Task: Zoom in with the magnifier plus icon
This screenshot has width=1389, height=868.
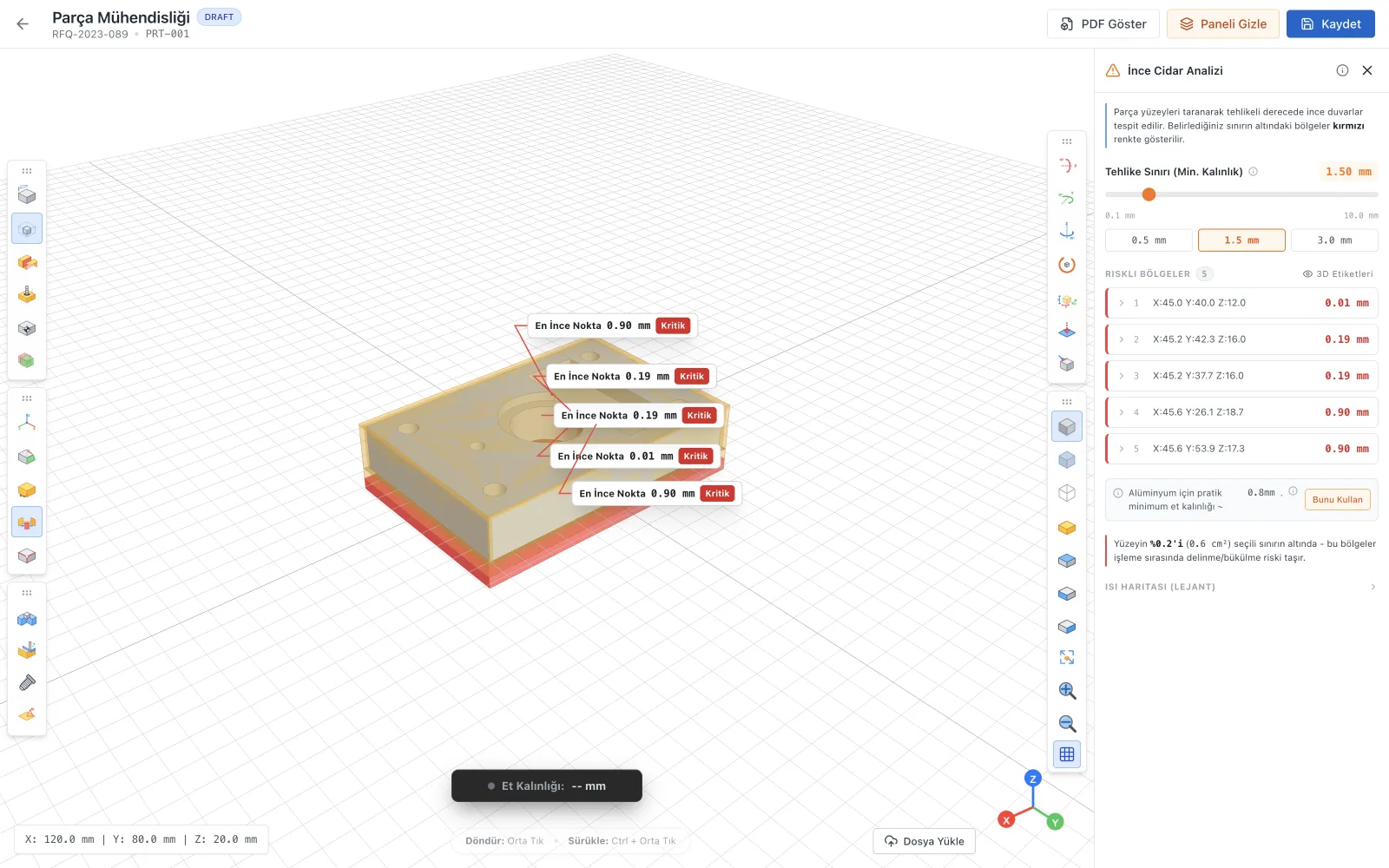Action: pos(1067,691)
